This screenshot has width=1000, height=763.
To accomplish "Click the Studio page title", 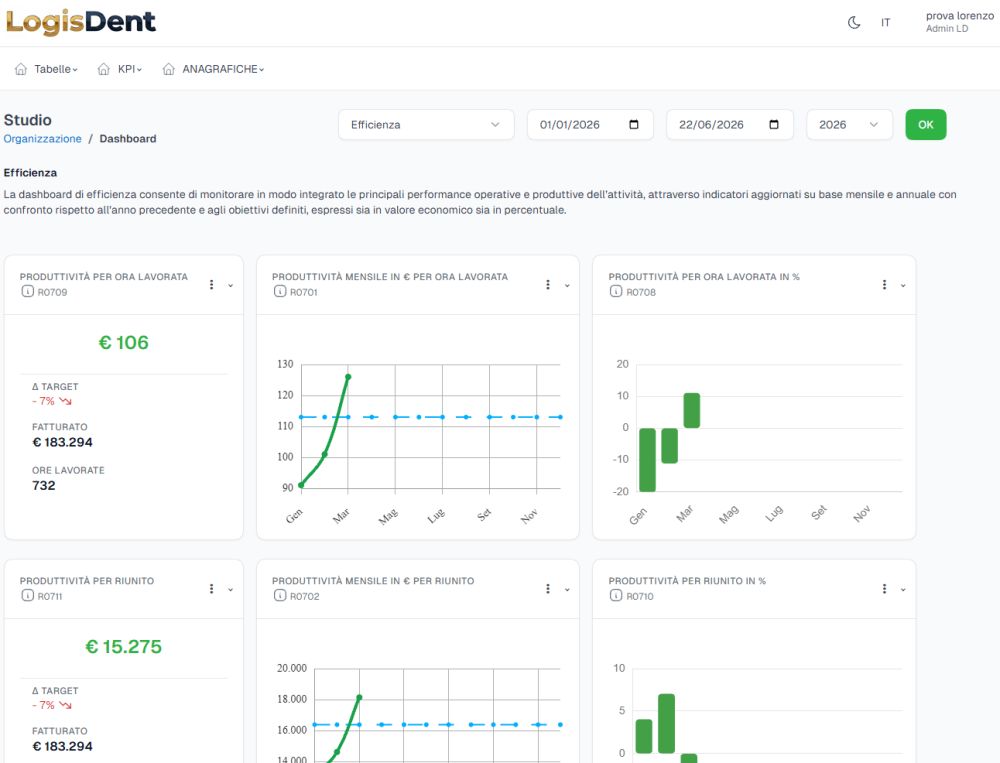I will click(27, 120).
